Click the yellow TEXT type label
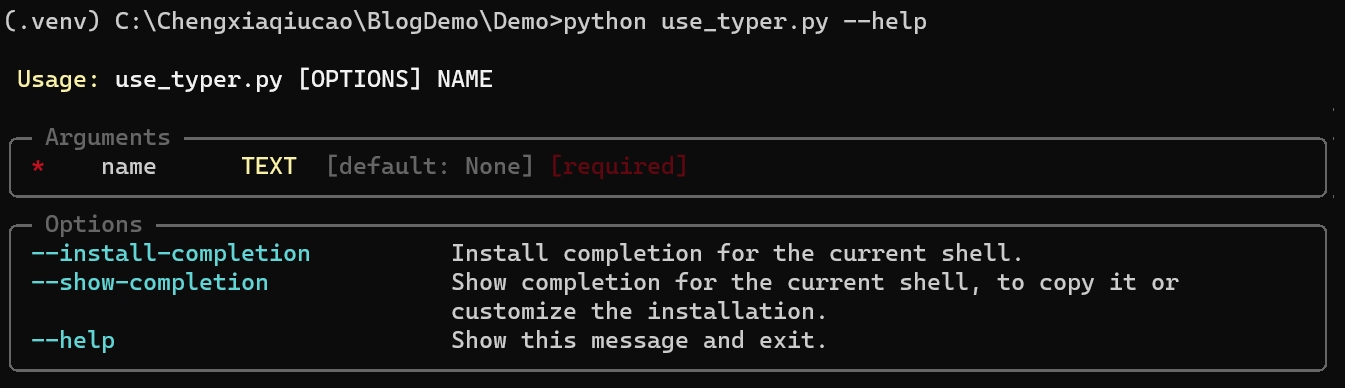This screenshot has height=388, width=1345. [269, 166]
